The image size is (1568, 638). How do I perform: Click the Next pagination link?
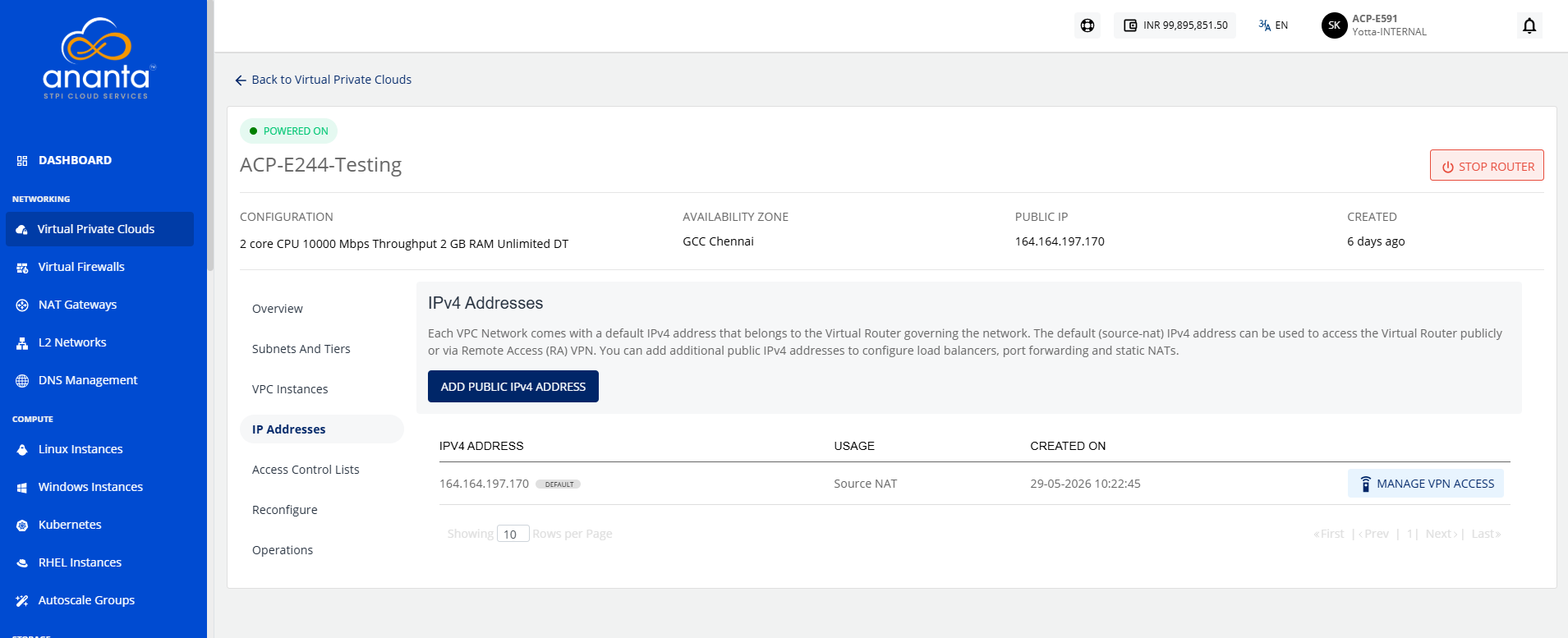click(x=1442, y=534)
